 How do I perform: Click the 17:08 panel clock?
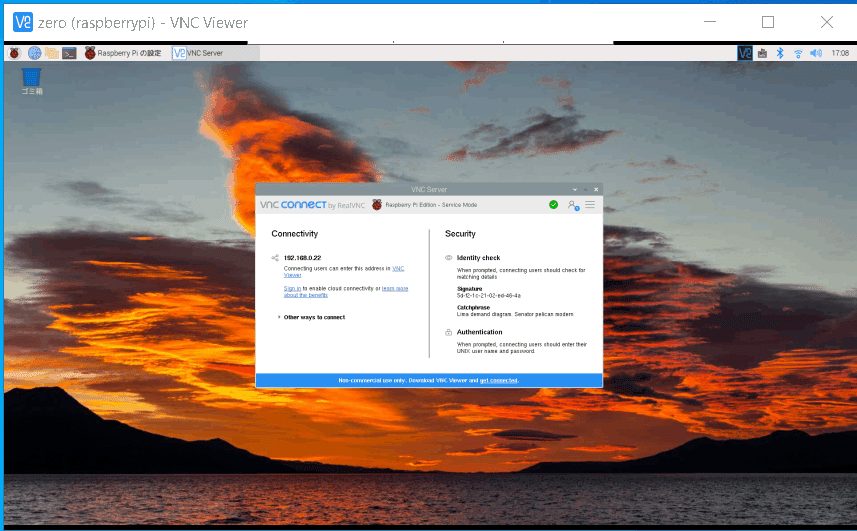click(x=840, y=53)
